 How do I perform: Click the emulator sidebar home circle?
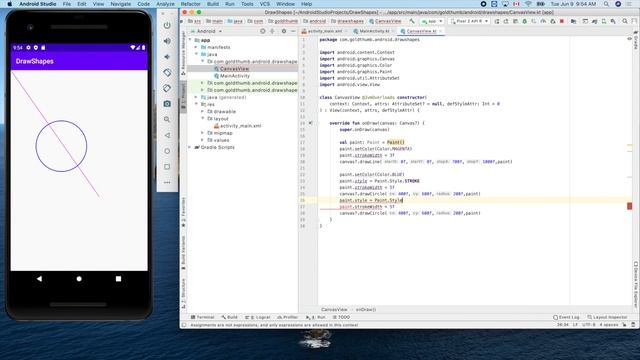167,151
